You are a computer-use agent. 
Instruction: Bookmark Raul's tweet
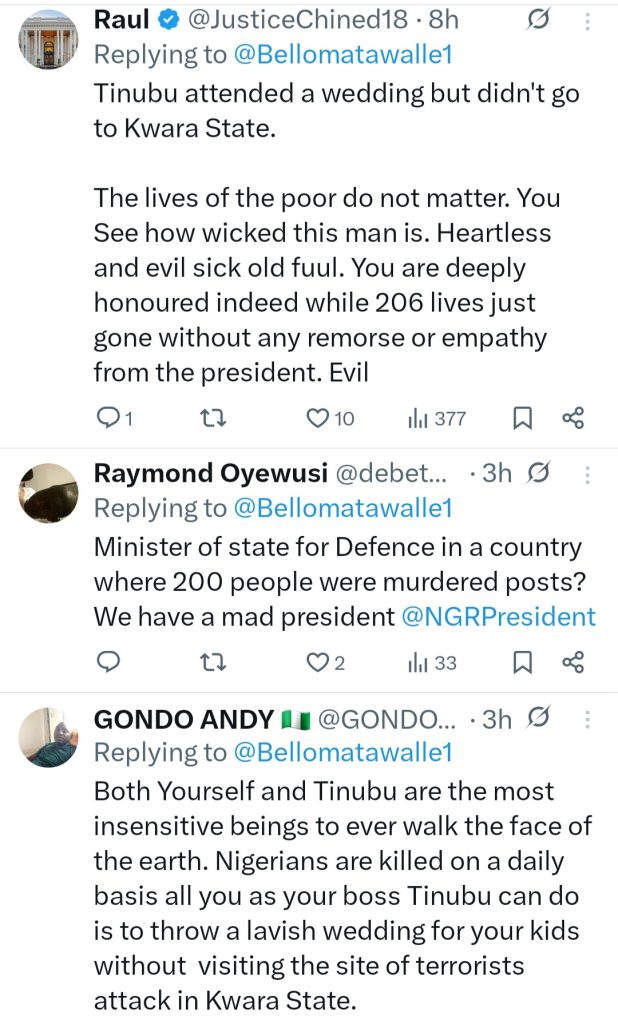[x=522, y=418]
